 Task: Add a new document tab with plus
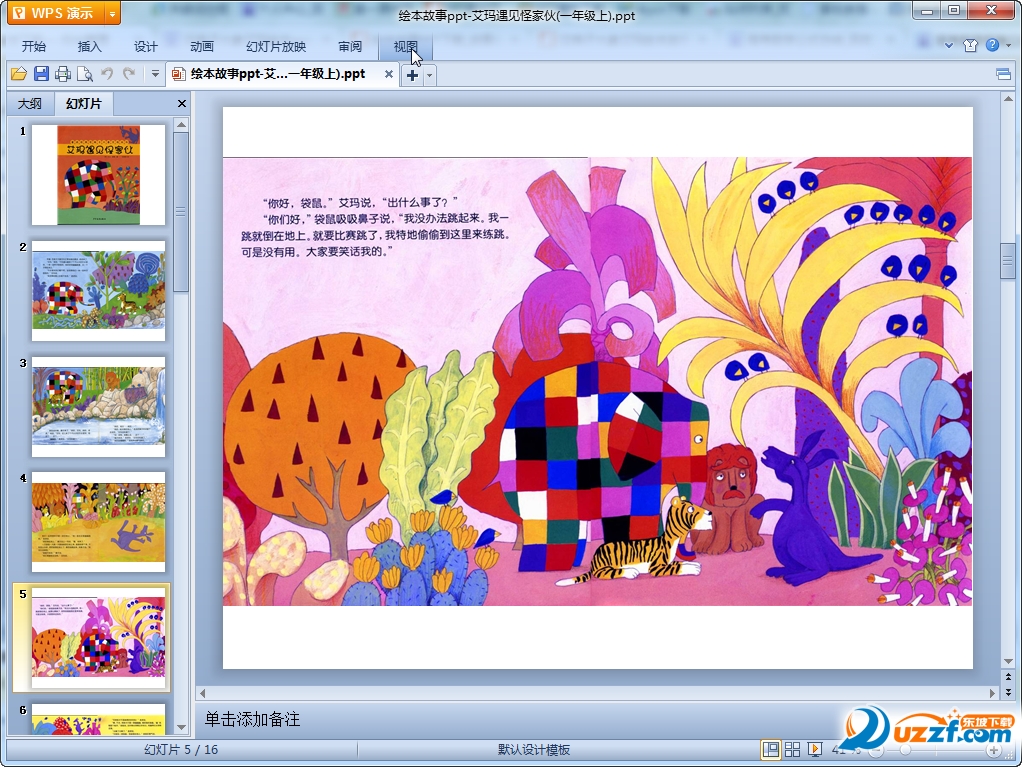tap(413, 75)
